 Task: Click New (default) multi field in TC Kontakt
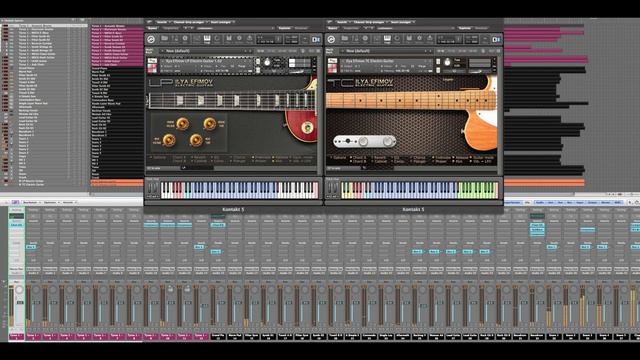point(387,51)
